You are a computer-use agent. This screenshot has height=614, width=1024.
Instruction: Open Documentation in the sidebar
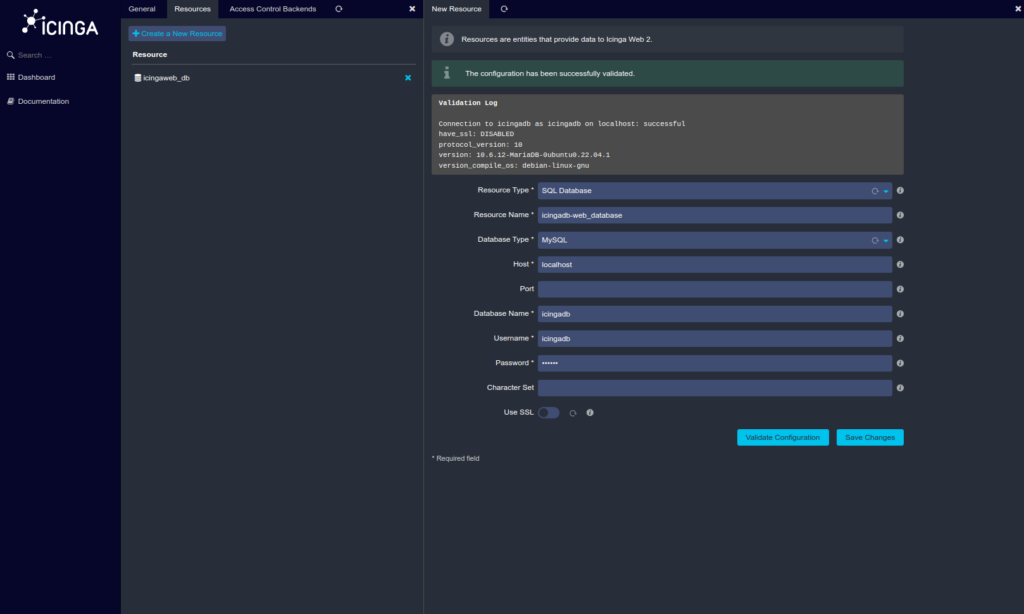coord(43,101)
